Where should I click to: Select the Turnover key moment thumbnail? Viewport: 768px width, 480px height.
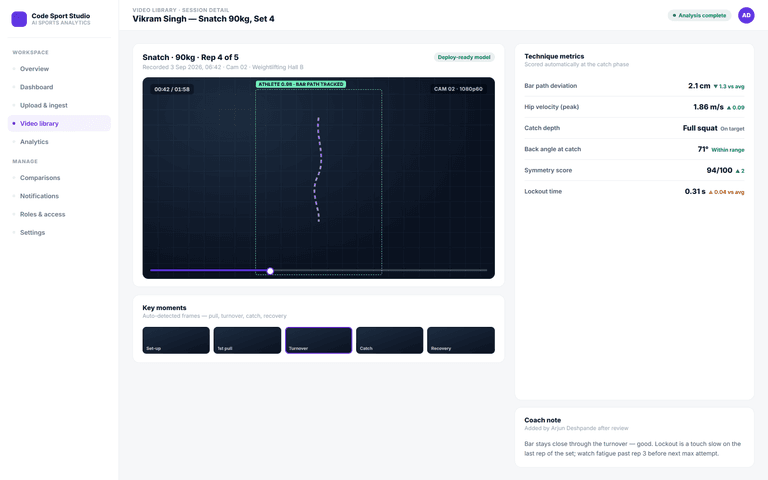318,340
